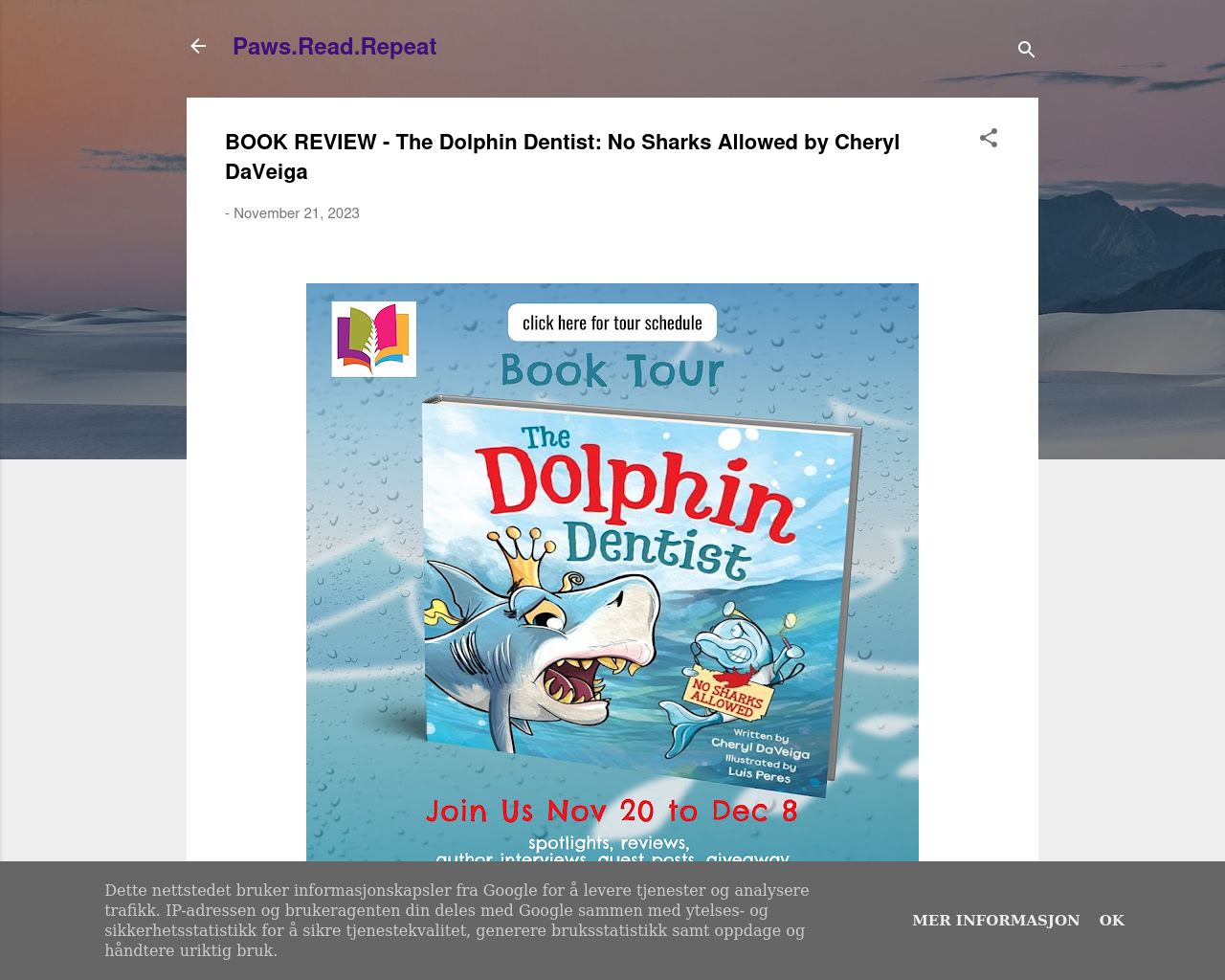Click the November 21, 2023 post date
1225x980 pixels.
coord(297,213)
